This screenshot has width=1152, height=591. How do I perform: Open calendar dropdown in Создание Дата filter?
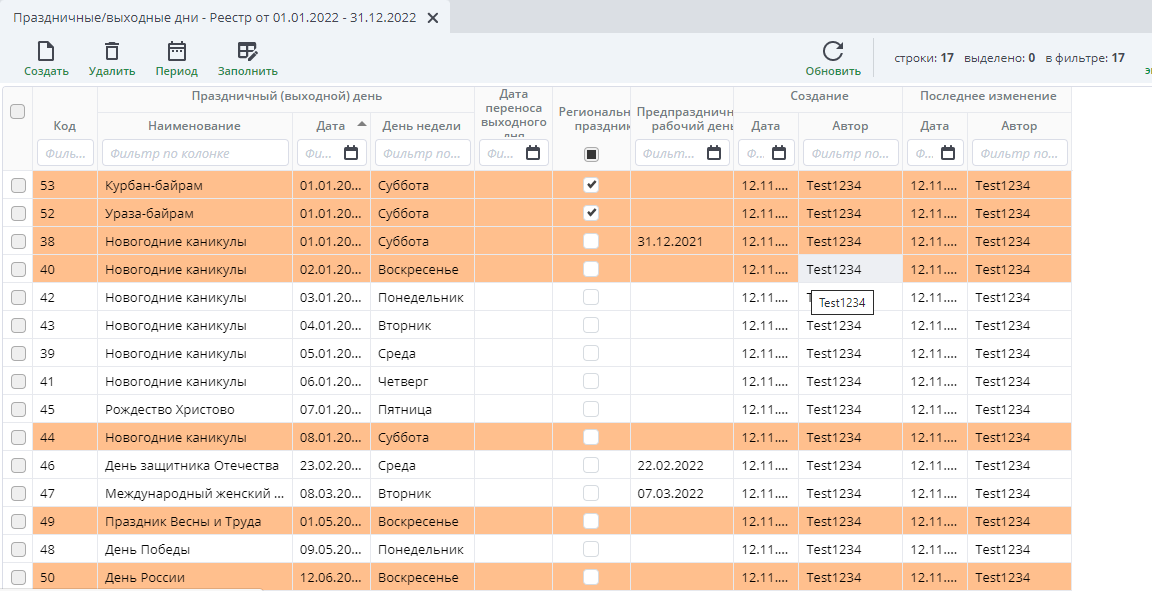click(x=780, y=153)
